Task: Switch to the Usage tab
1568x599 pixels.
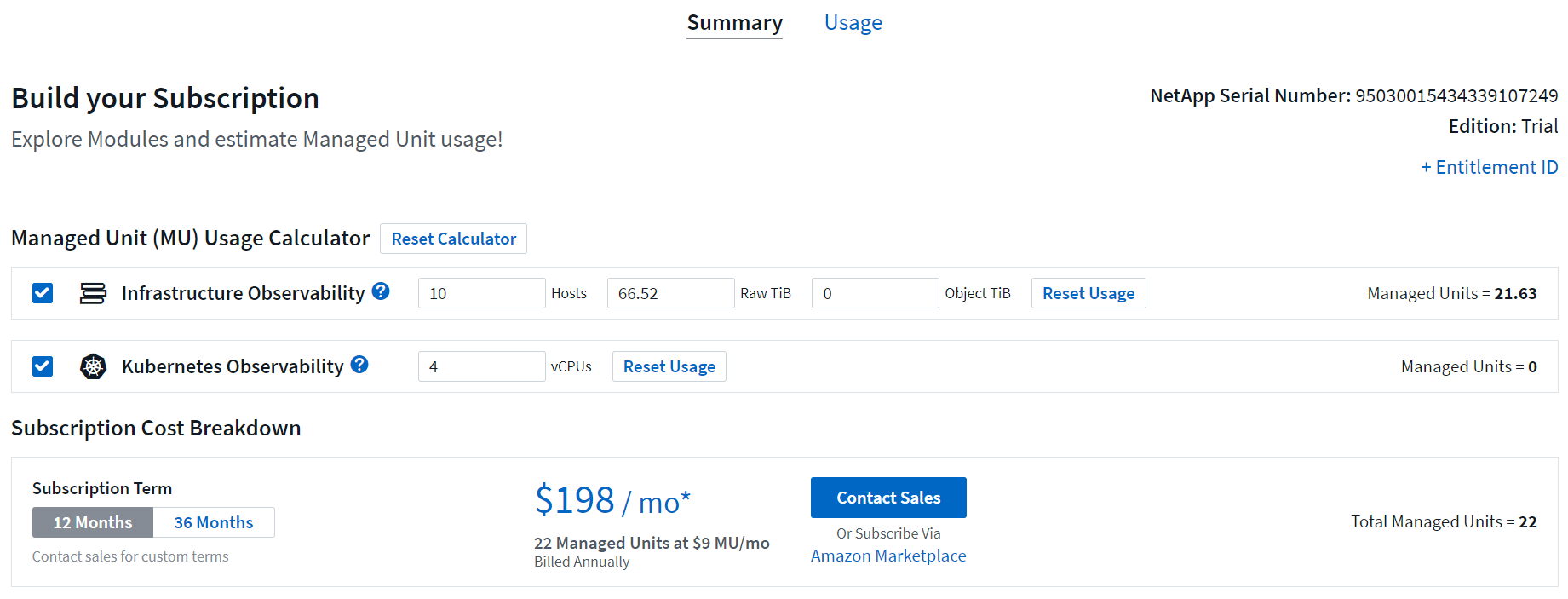Action: (x=853, y=23)
